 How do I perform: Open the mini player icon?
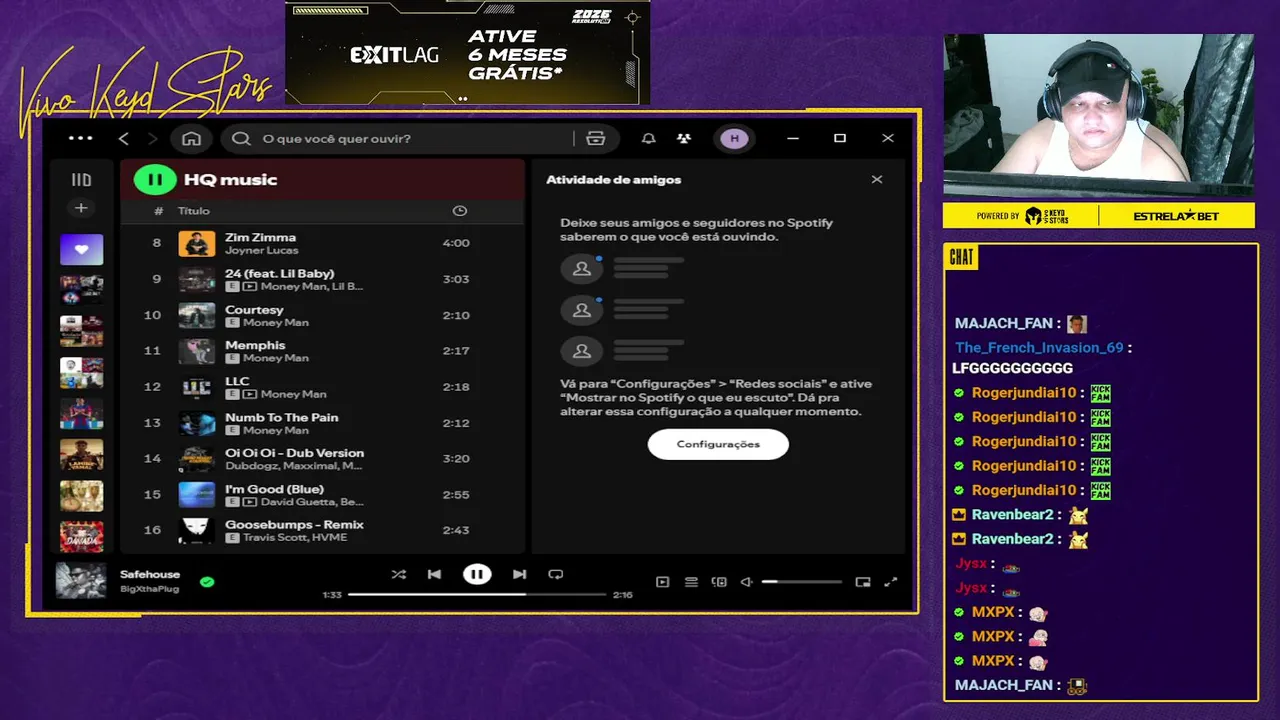click(863, 582)
